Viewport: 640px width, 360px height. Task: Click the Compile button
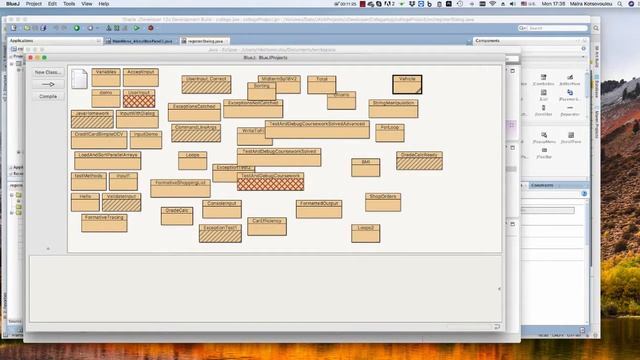[48, 96]
